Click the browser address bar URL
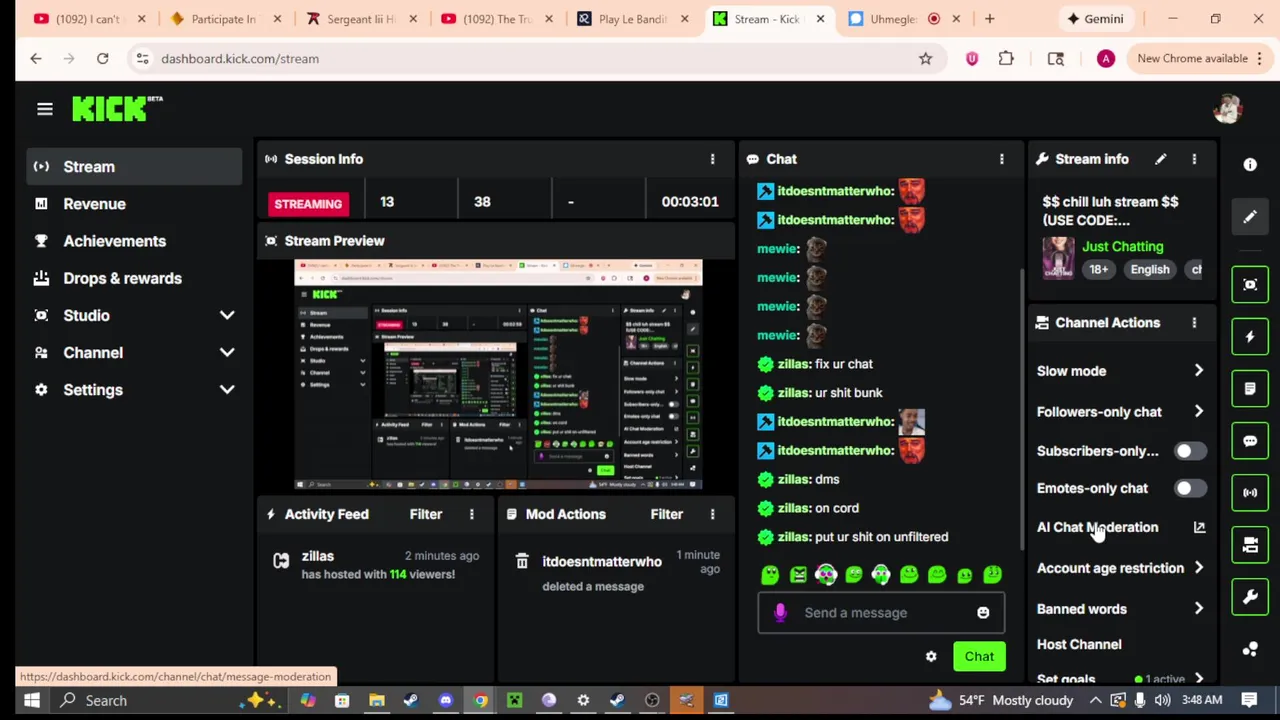The image size is (1280, 720). 240,59
